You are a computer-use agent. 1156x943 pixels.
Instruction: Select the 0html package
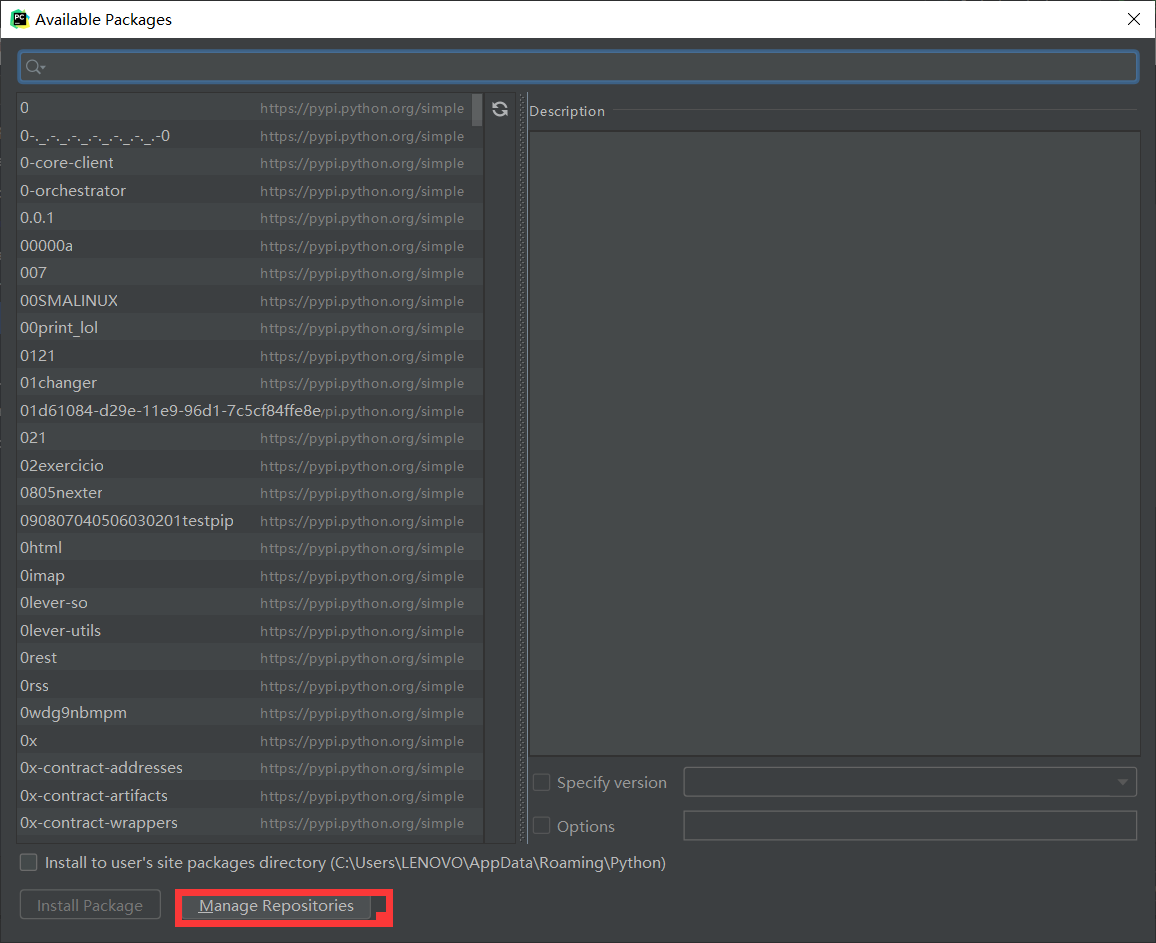[250, 548]
